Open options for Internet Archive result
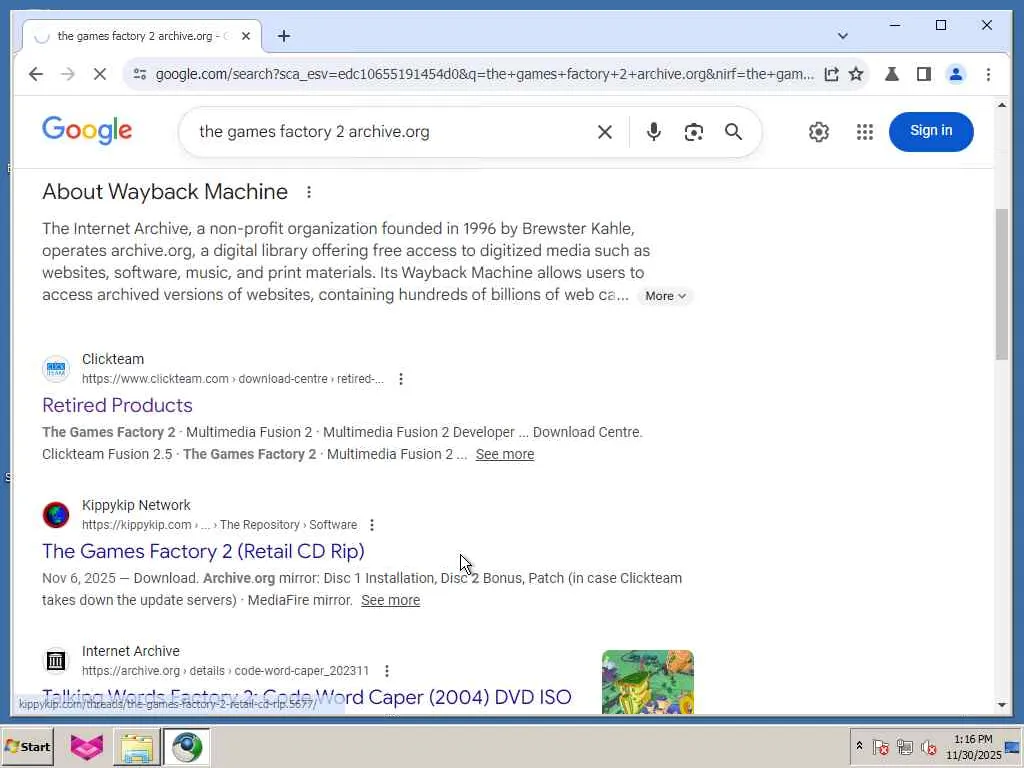This screenshot has height=768, width=1024. pyautogui.click(x=387, y=671)
